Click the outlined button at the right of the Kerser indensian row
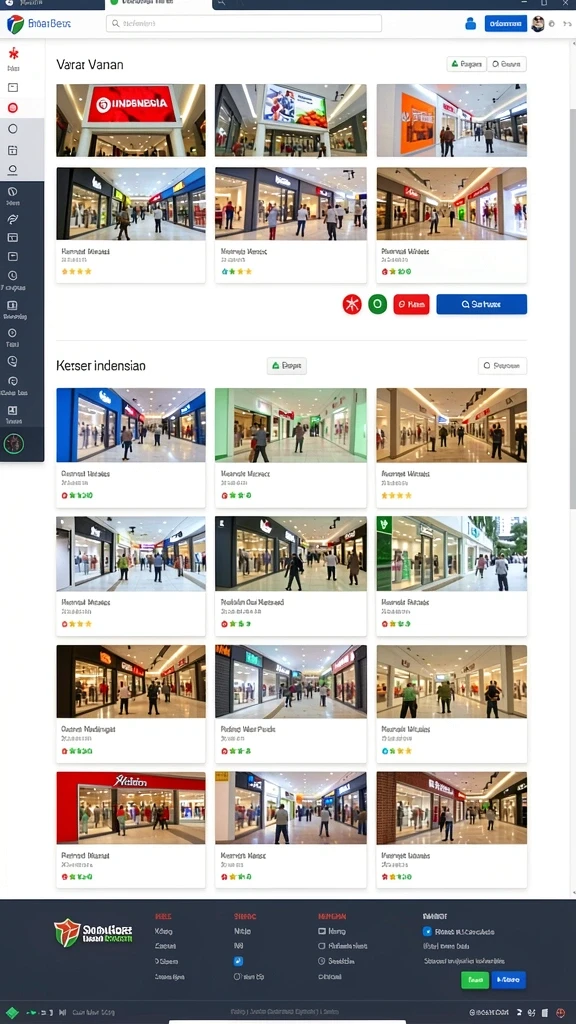Screen dimensions: 576x1024 point(502,366)
